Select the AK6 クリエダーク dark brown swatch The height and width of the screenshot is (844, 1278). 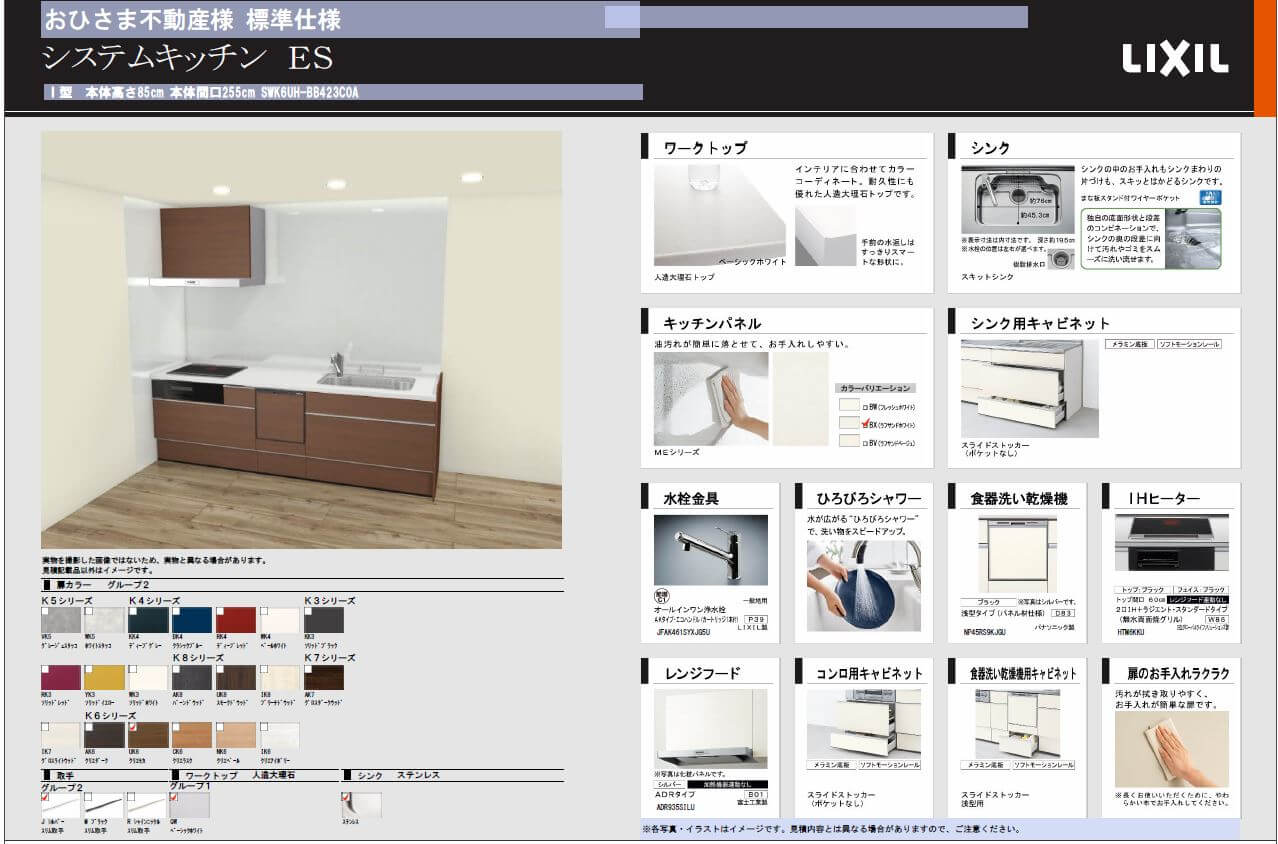[x=104, y=735]
